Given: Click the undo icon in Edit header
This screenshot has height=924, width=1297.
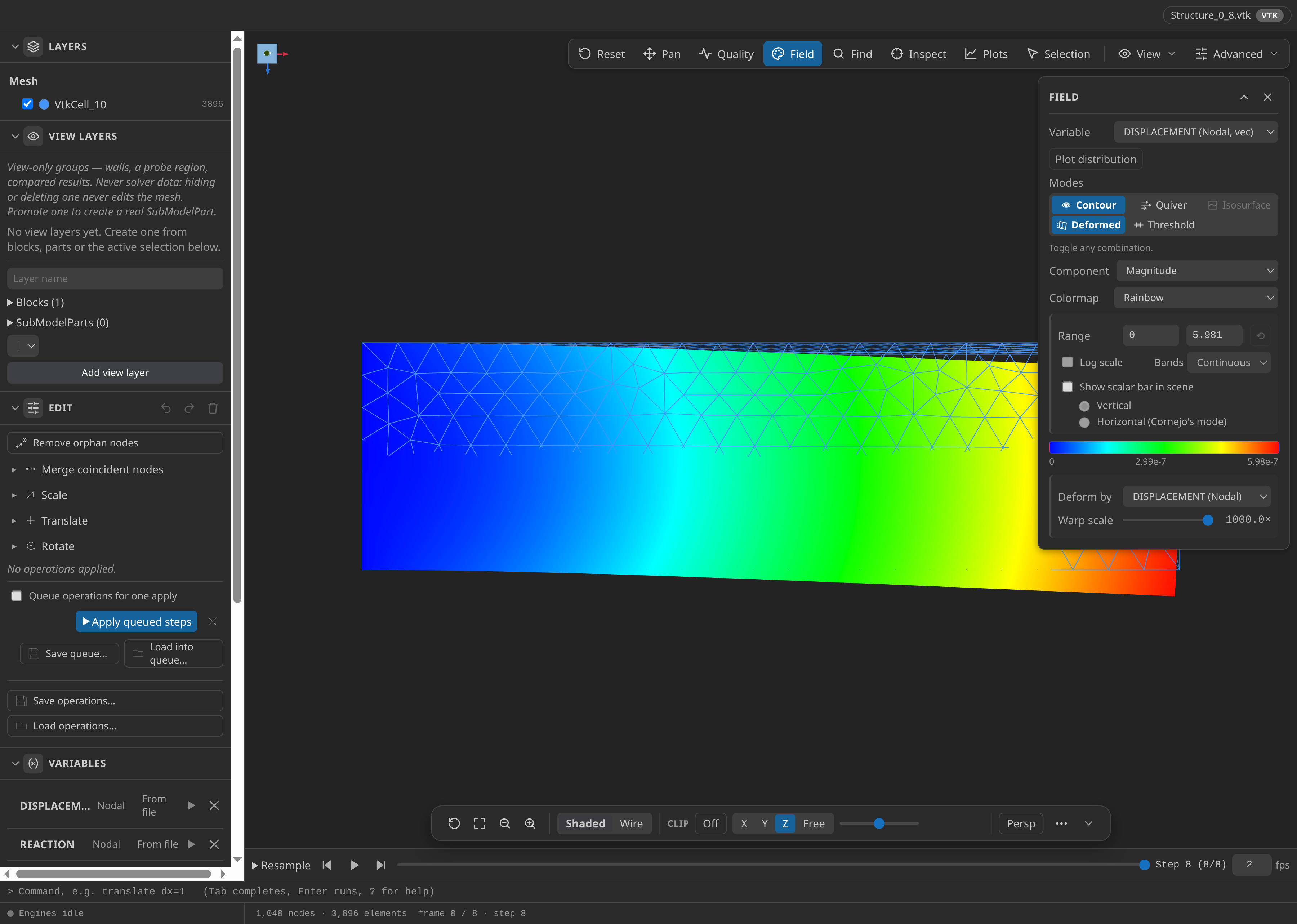Looking at the screenshot, I should tap(165, 408).
